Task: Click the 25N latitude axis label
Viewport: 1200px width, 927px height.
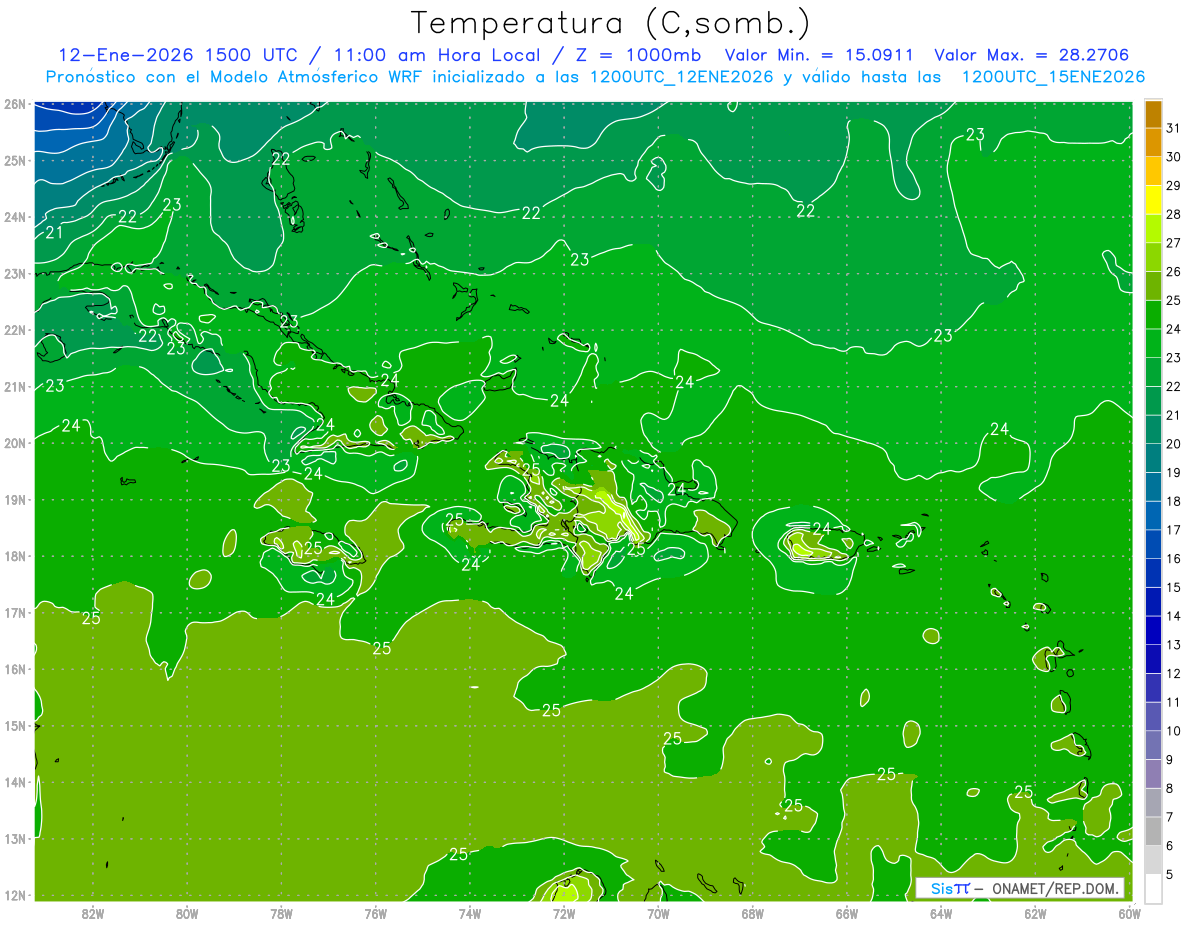Action: [14, 160]
